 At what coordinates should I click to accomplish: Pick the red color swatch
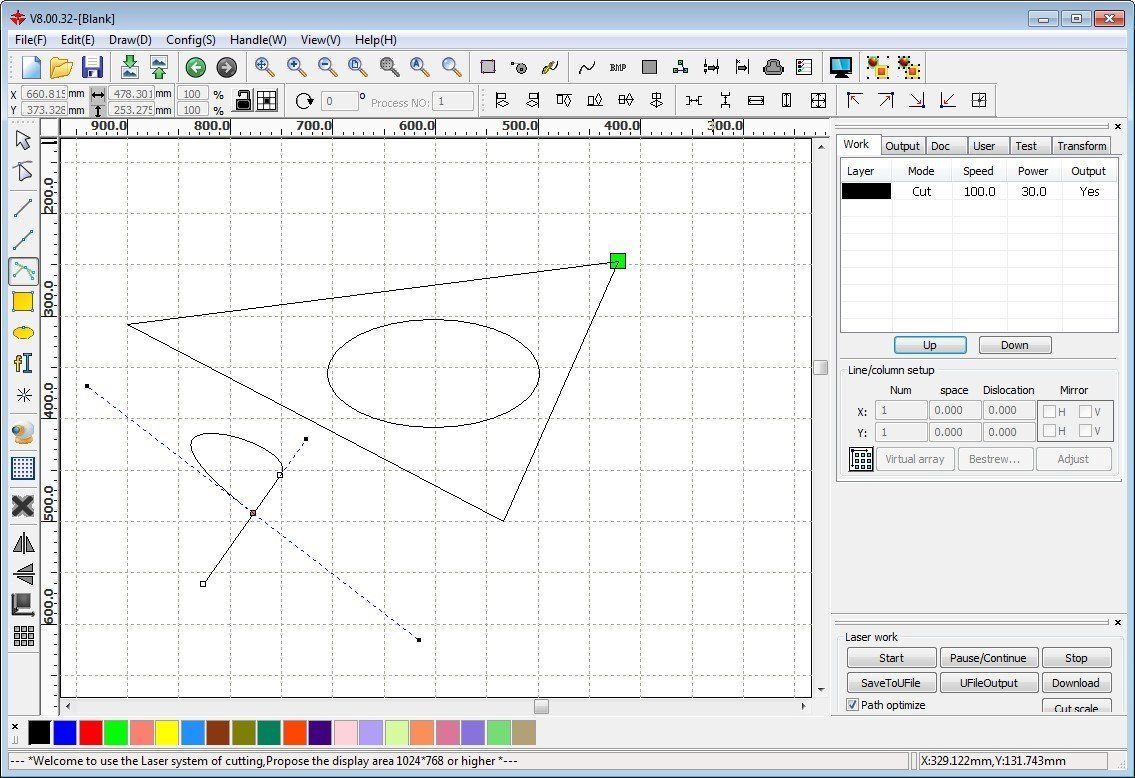(90, 733)
